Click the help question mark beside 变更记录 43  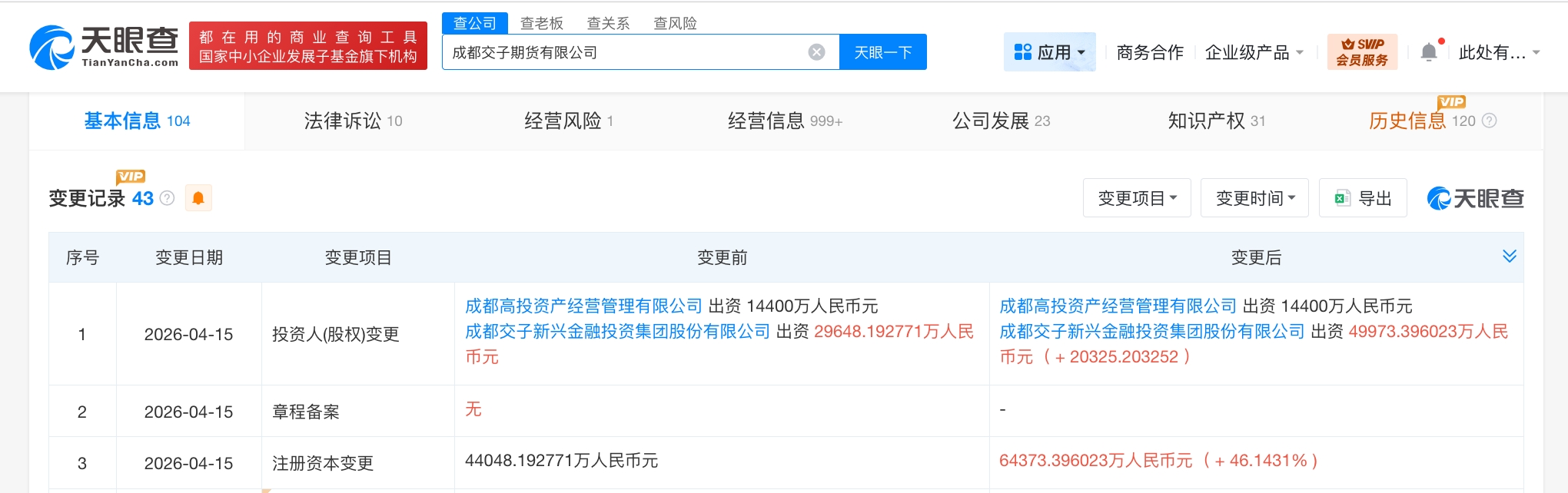(x=167, y=198)
